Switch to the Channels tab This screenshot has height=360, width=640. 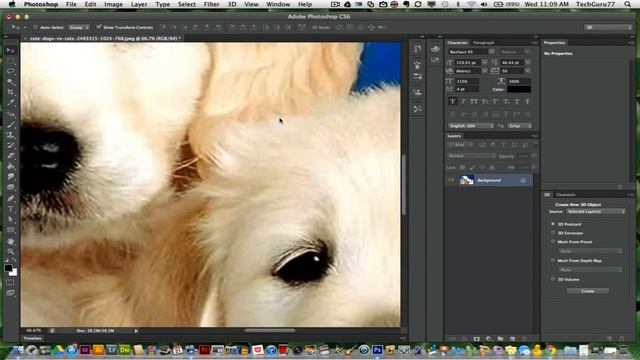pos(565,195)
